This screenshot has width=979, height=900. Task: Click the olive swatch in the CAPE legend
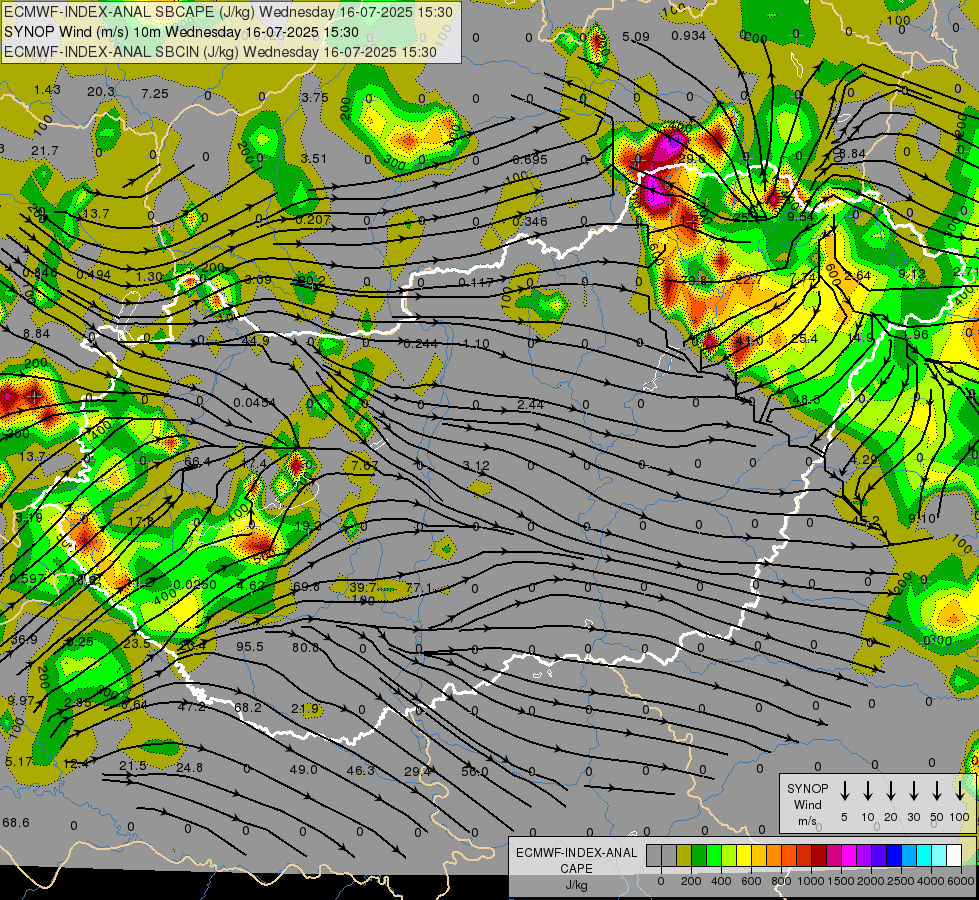point(684,855)
